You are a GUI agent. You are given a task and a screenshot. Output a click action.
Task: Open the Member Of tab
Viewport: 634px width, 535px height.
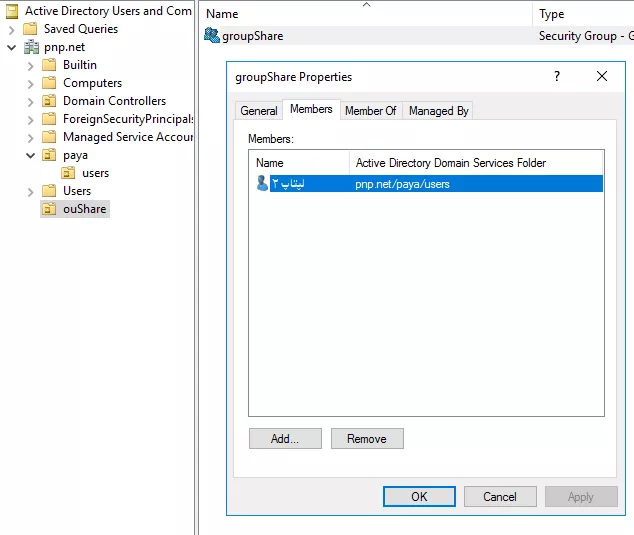(x=371, y=111)
